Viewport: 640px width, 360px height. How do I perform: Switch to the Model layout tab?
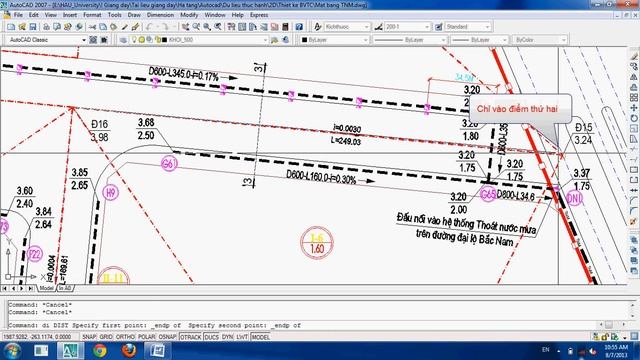(x=46, y=288)
